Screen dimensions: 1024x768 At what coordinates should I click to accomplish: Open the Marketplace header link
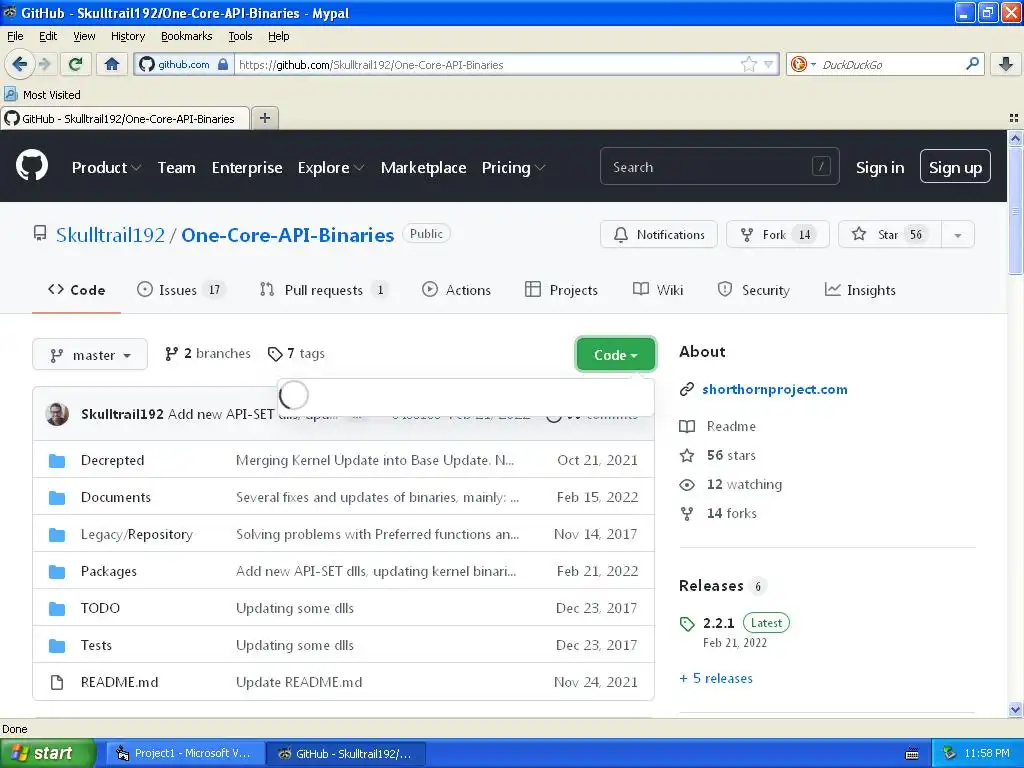(x=423, y=167)
